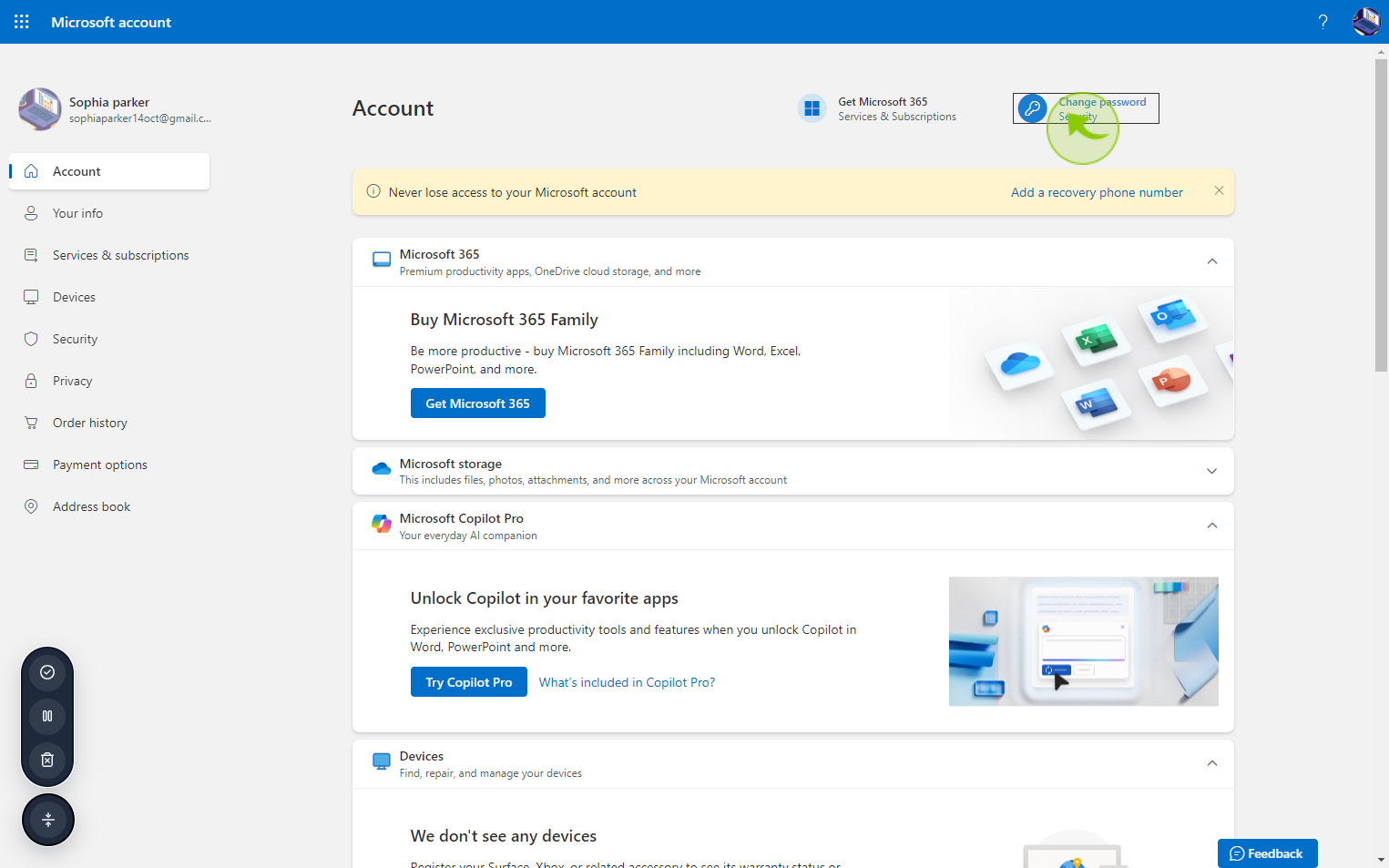Click the info icon in recovery banner

[x=373, y=191]
